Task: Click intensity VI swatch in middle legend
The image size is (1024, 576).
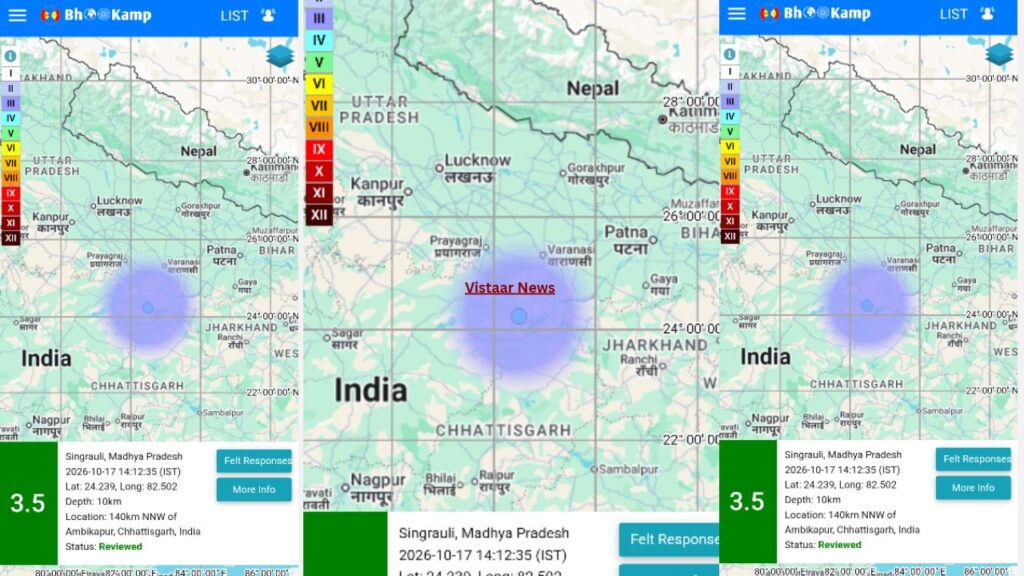Action: [x=319, y=84]
